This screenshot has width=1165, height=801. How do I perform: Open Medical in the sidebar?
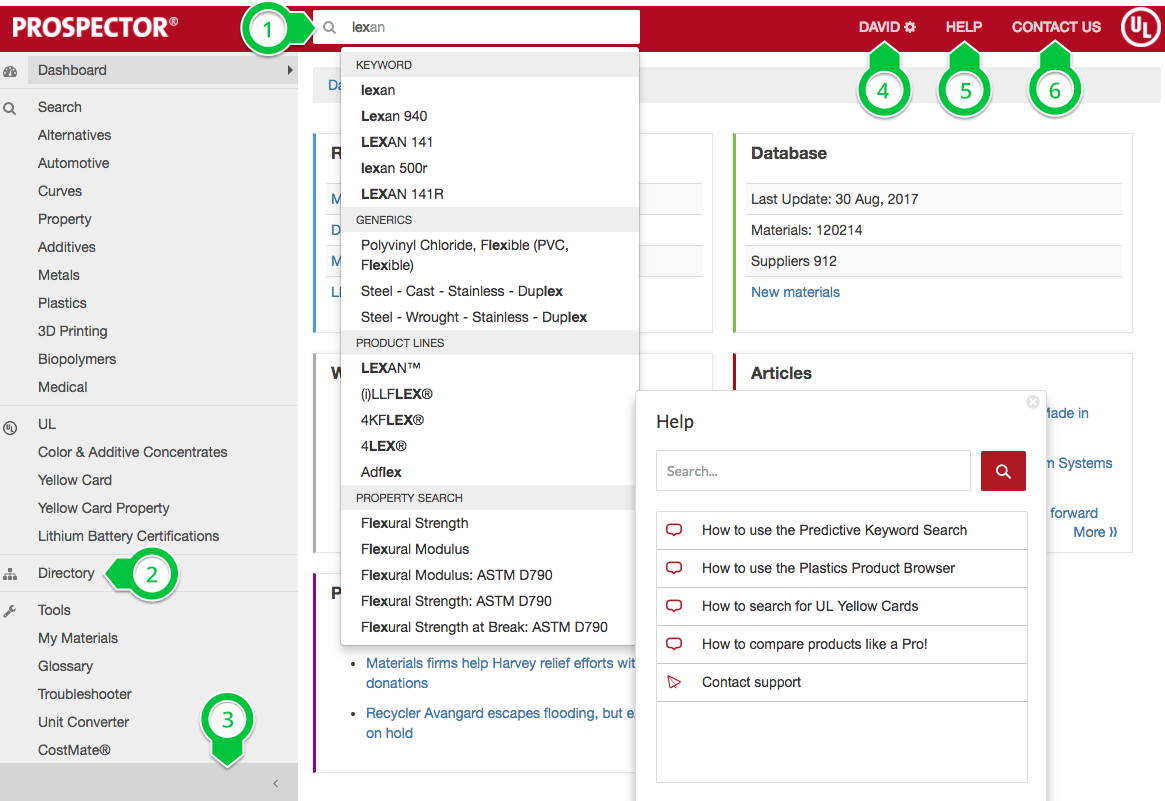click(62, 387)
